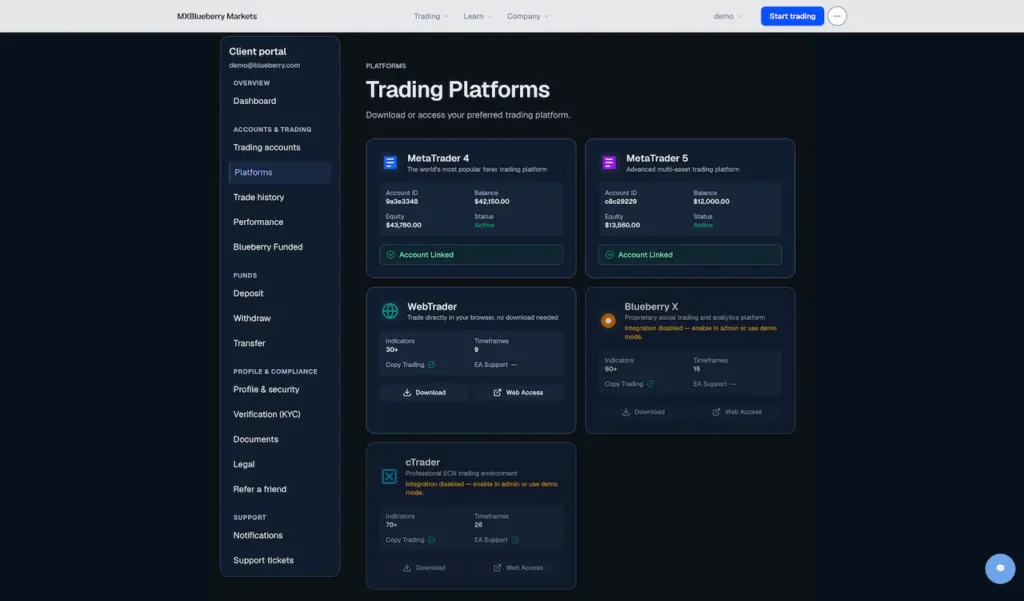The width and height of the screenshot is (1024, 601).
Task: Click the MetaTrader 4 platform icon
Action: coord(390,163)
